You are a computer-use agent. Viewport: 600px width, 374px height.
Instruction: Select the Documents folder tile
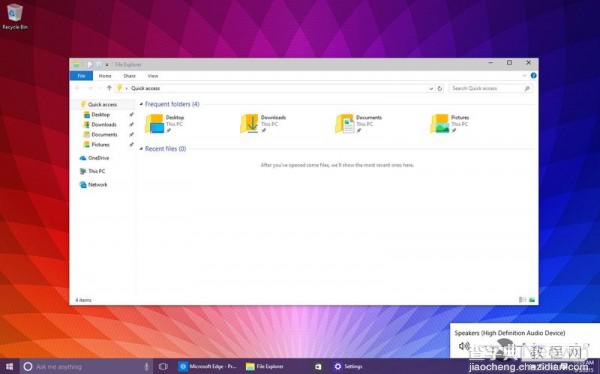coord(359,124)
